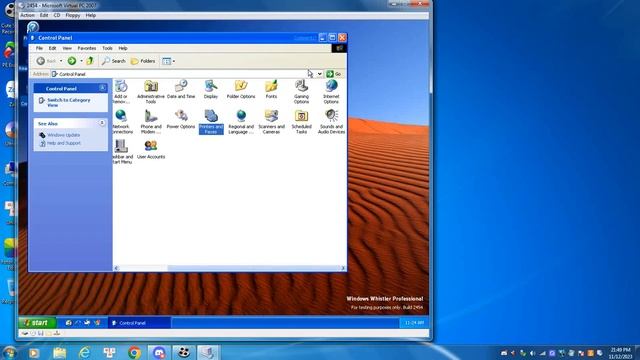Image resolution: width=640 pixels, height=360 pixels.
Task: Open the Fonts folder icon
Action: (271, 89)
